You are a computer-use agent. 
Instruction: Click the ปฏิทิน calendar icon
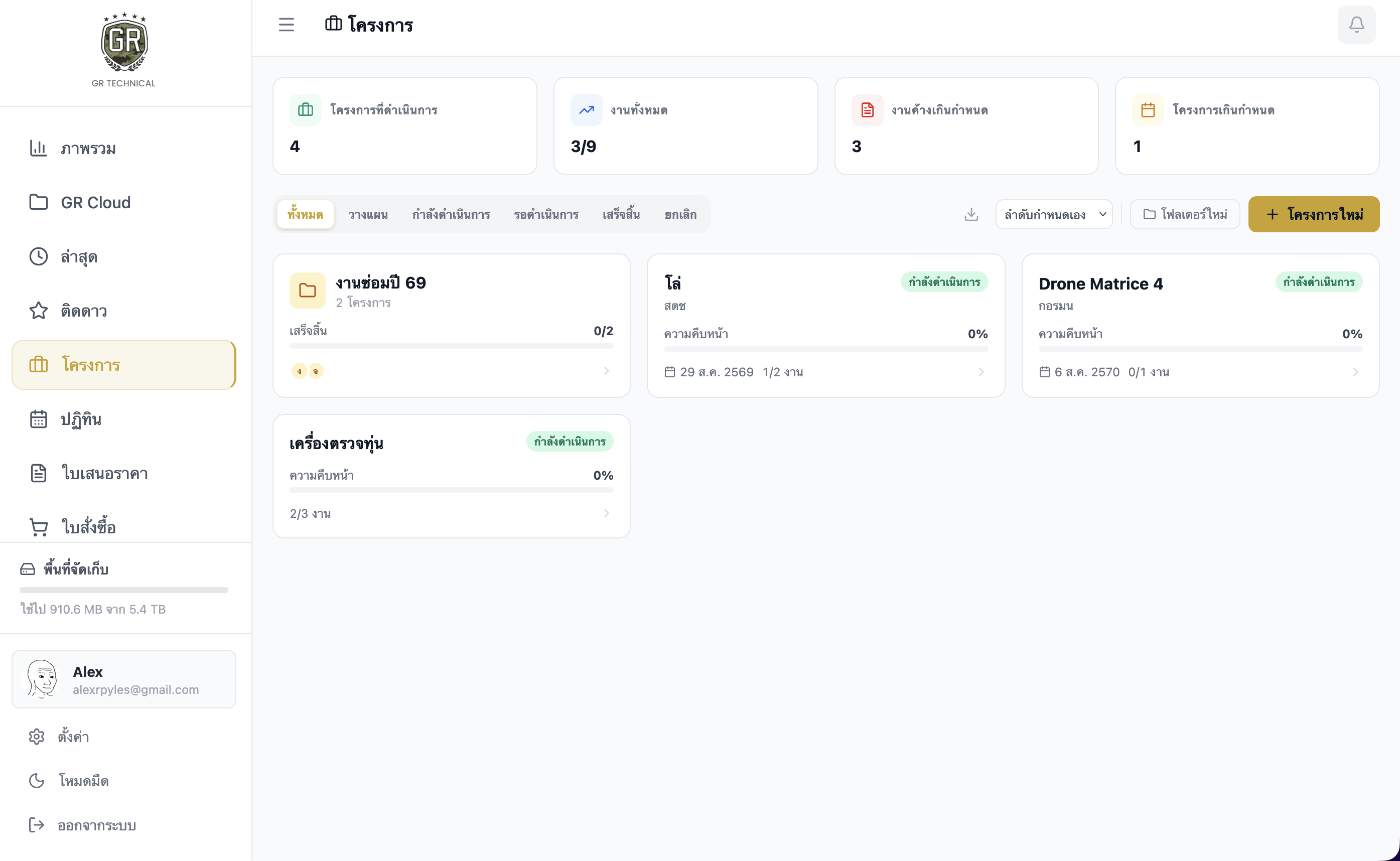pos(38,419)
